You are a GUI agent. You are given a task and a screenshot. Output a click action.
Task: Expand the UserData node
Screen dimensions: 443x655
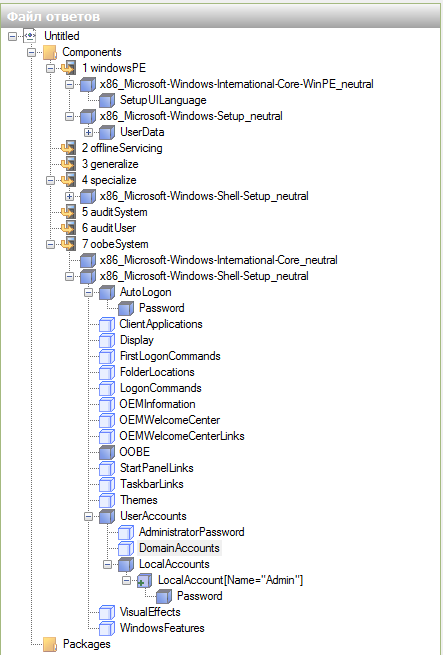click(89, 132)
